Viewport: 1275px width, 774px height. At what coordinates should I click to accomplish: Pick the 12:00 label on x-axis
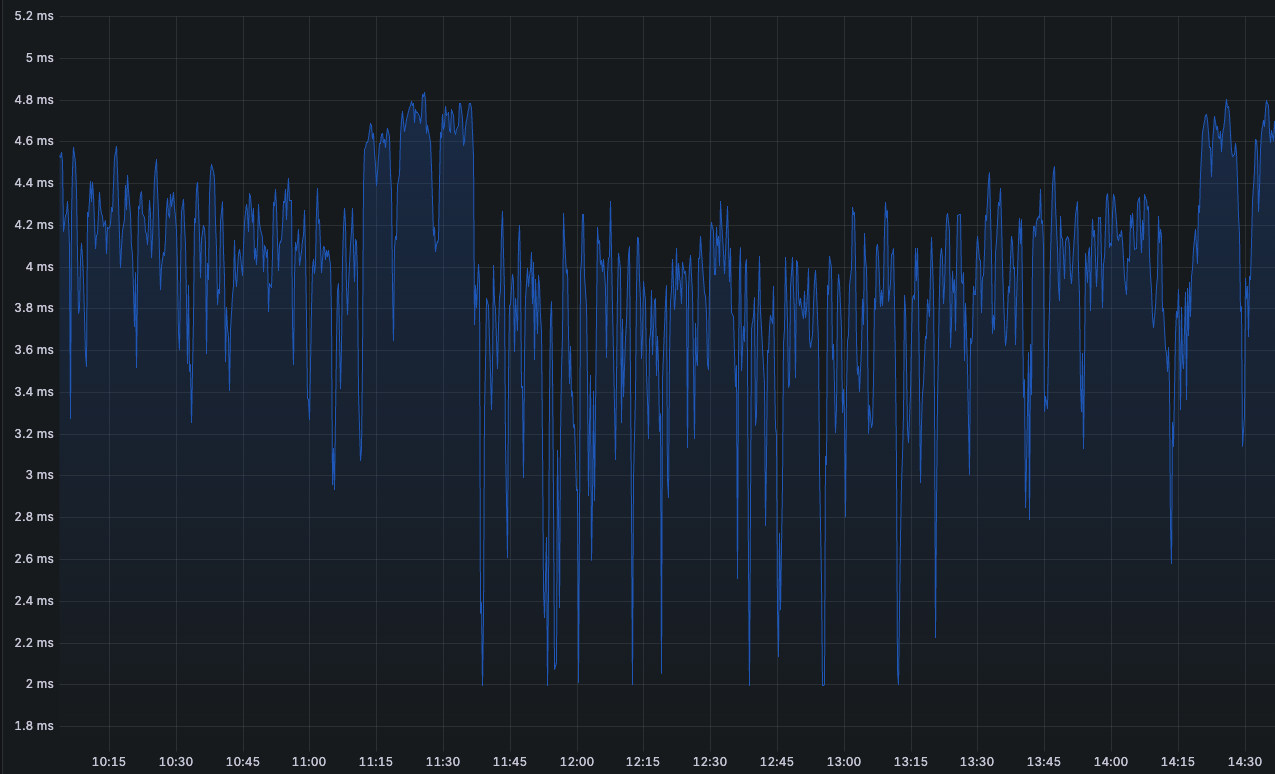[x=577, y=762]
